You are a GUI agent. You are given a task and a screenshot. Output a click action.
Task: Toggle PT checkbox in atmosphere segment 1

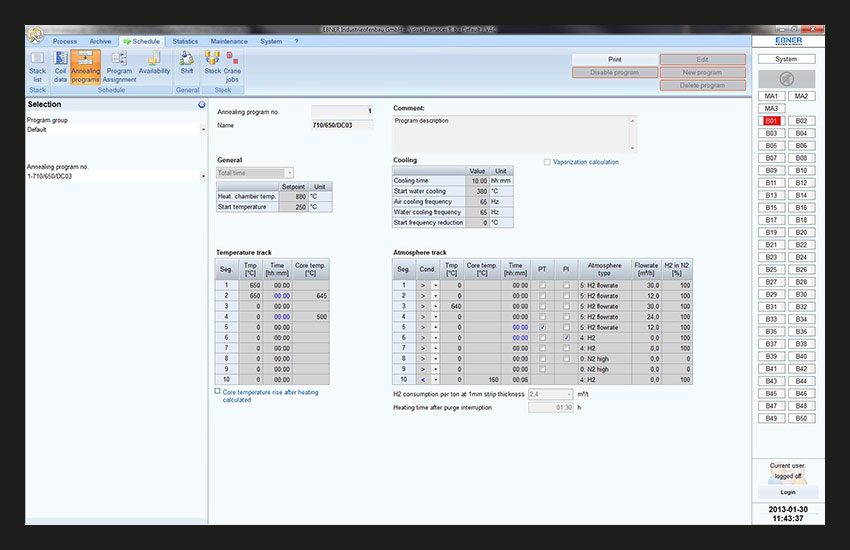click(542, 285)
